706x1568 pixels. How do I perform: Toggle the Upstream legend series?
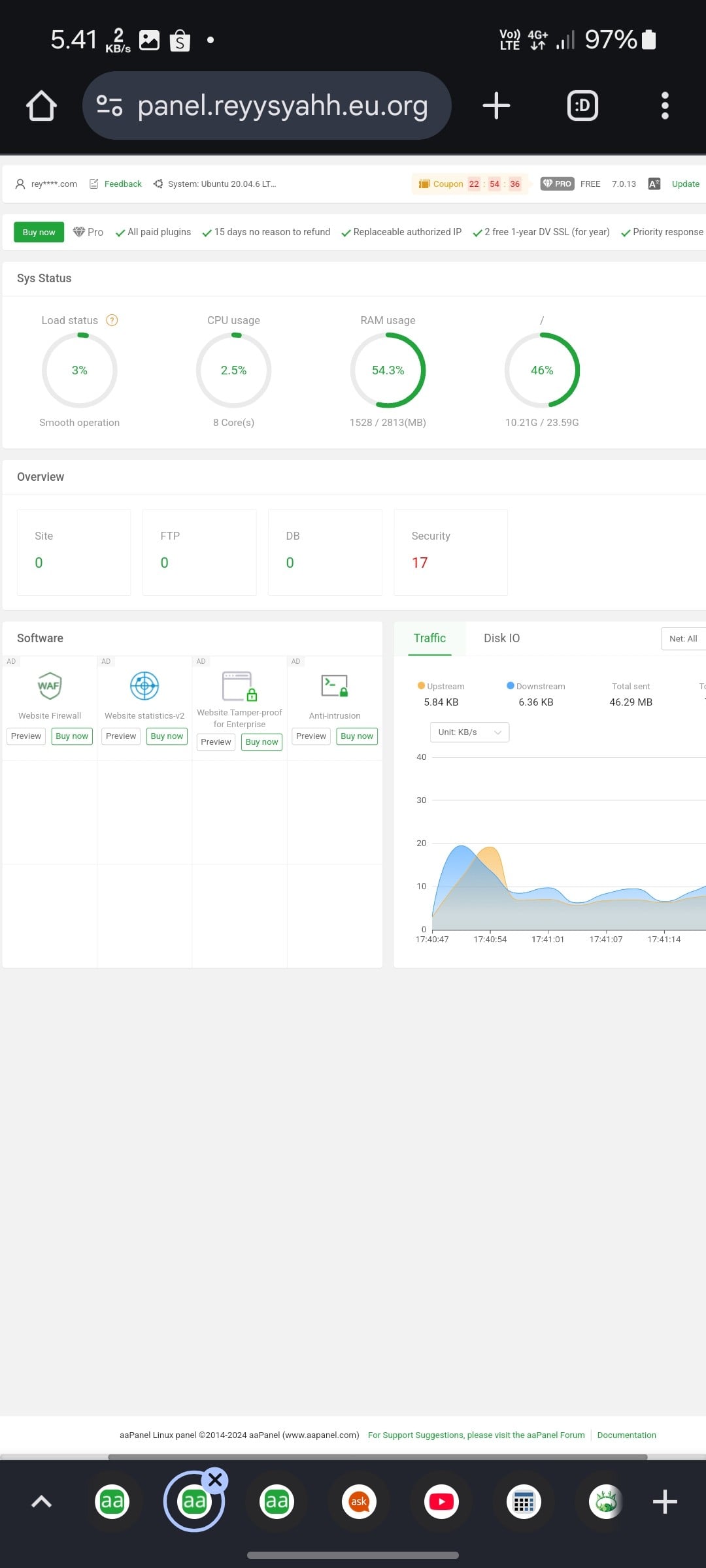coord(441,686)
